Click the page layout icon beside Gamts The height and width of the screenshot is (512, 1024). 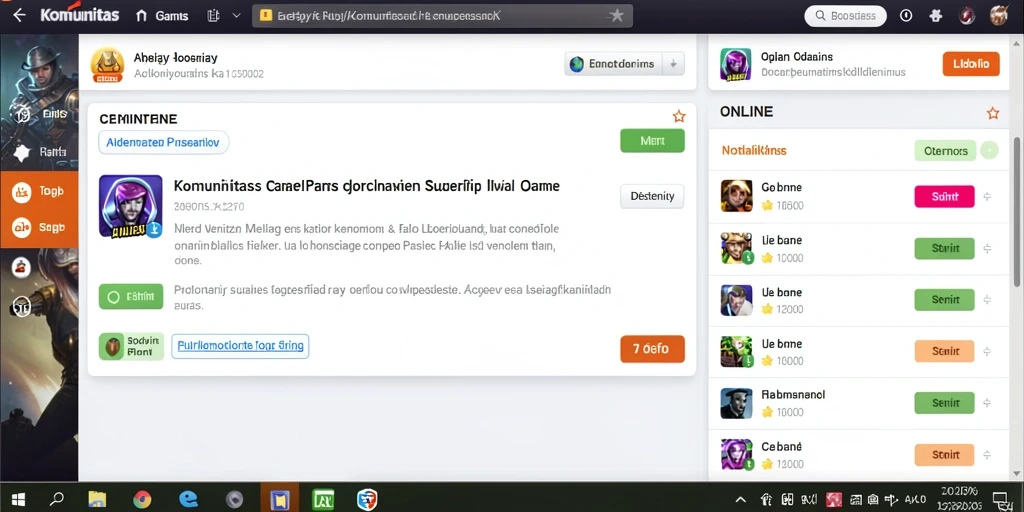(213, 16)
